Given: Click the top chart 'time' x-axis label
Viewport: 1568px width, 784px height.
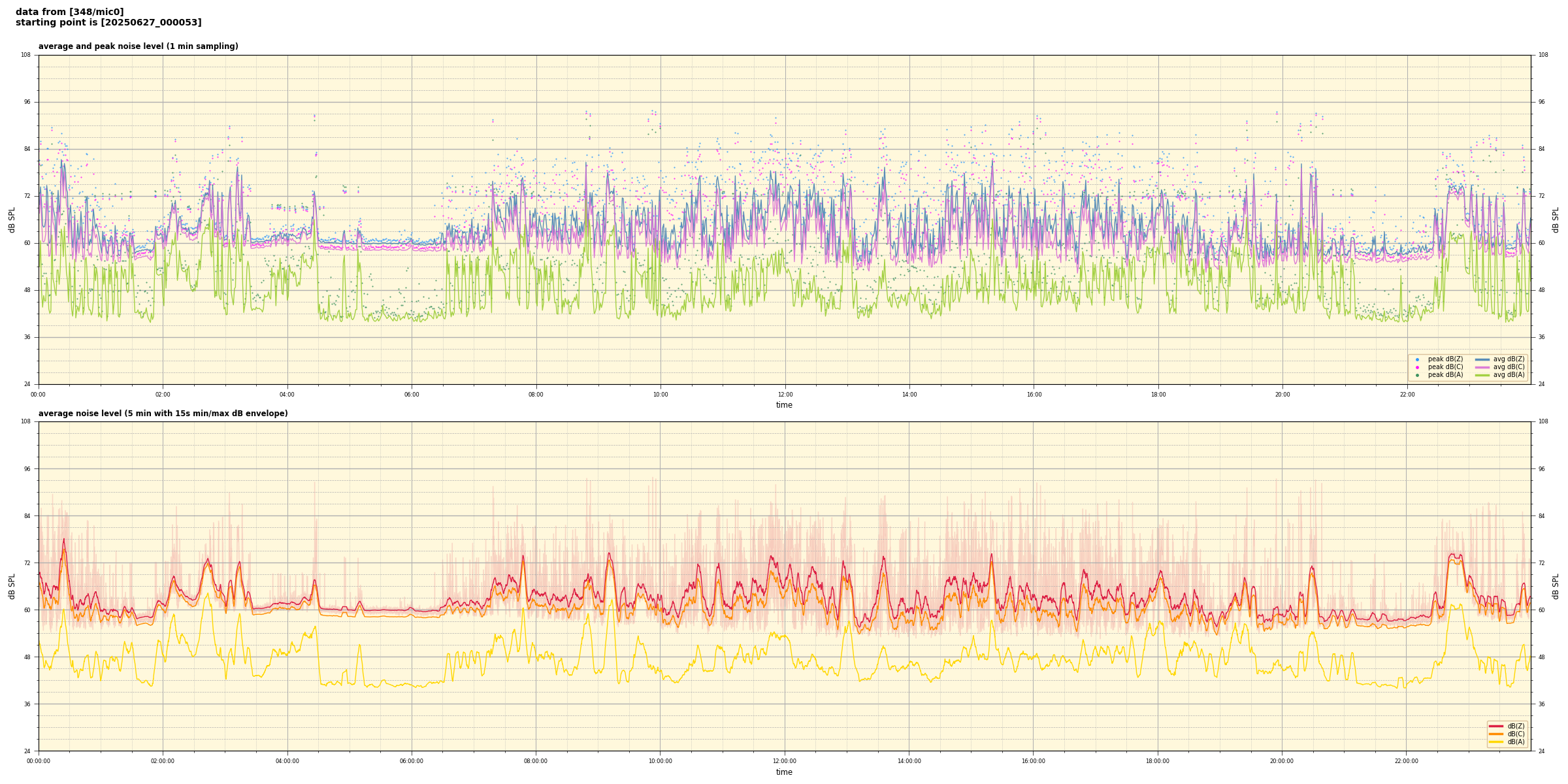Looking at the screenshot, I should (x=784, y=405).
